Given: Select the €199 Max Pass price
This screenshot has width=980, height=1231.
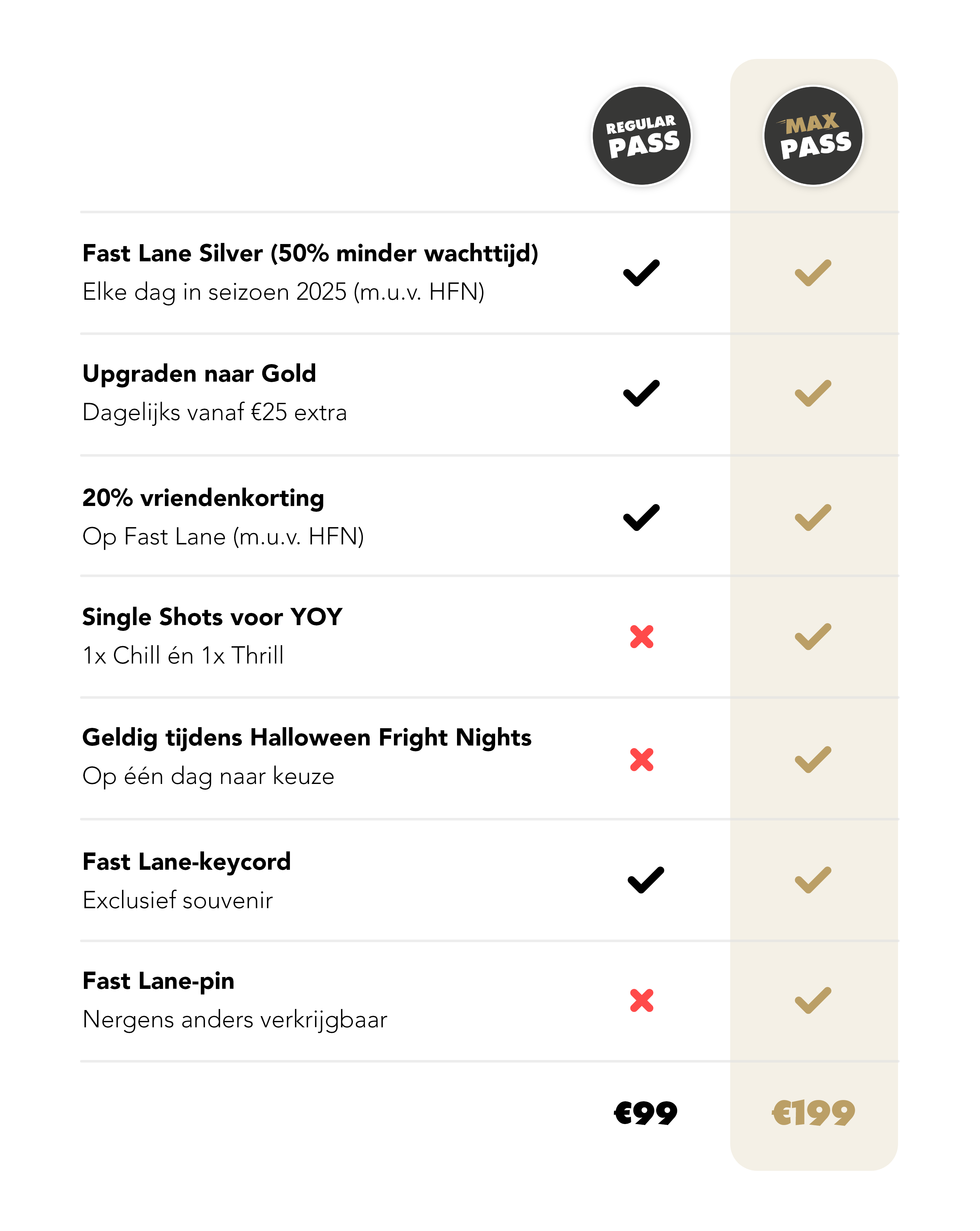Looking at the screenshot, I should (x=813, y=1113).
